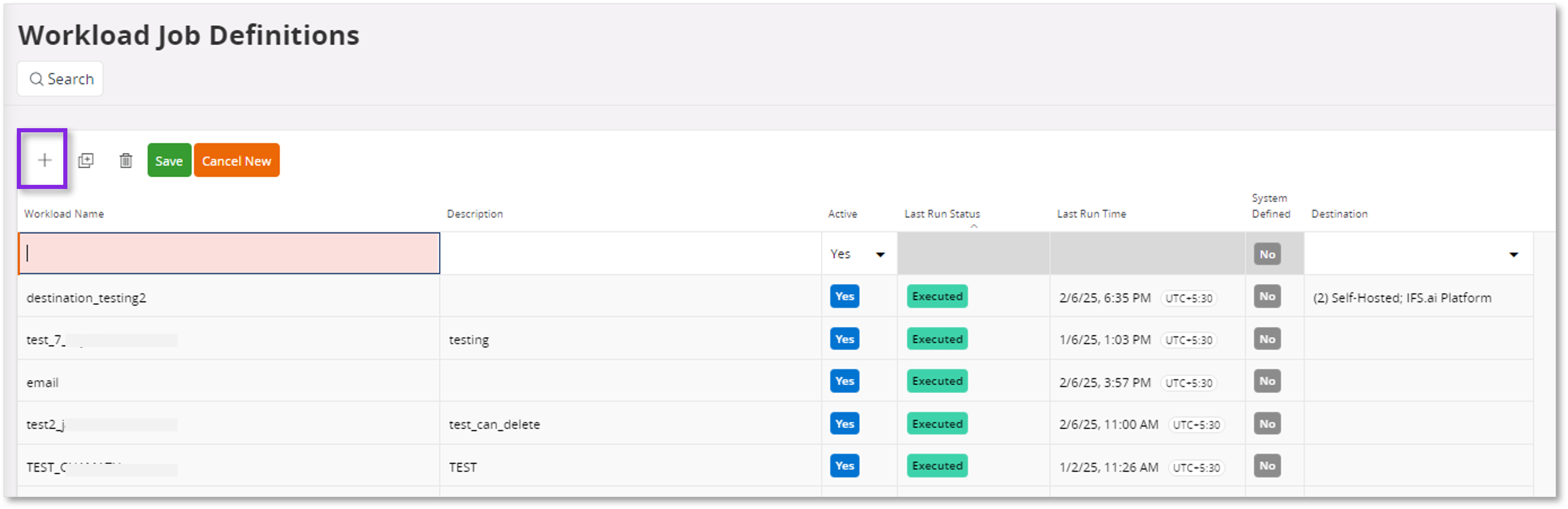Toggle System Defined No for test_can_delete row
The height and width of the screenshot is (509, 1568).
1267,424
